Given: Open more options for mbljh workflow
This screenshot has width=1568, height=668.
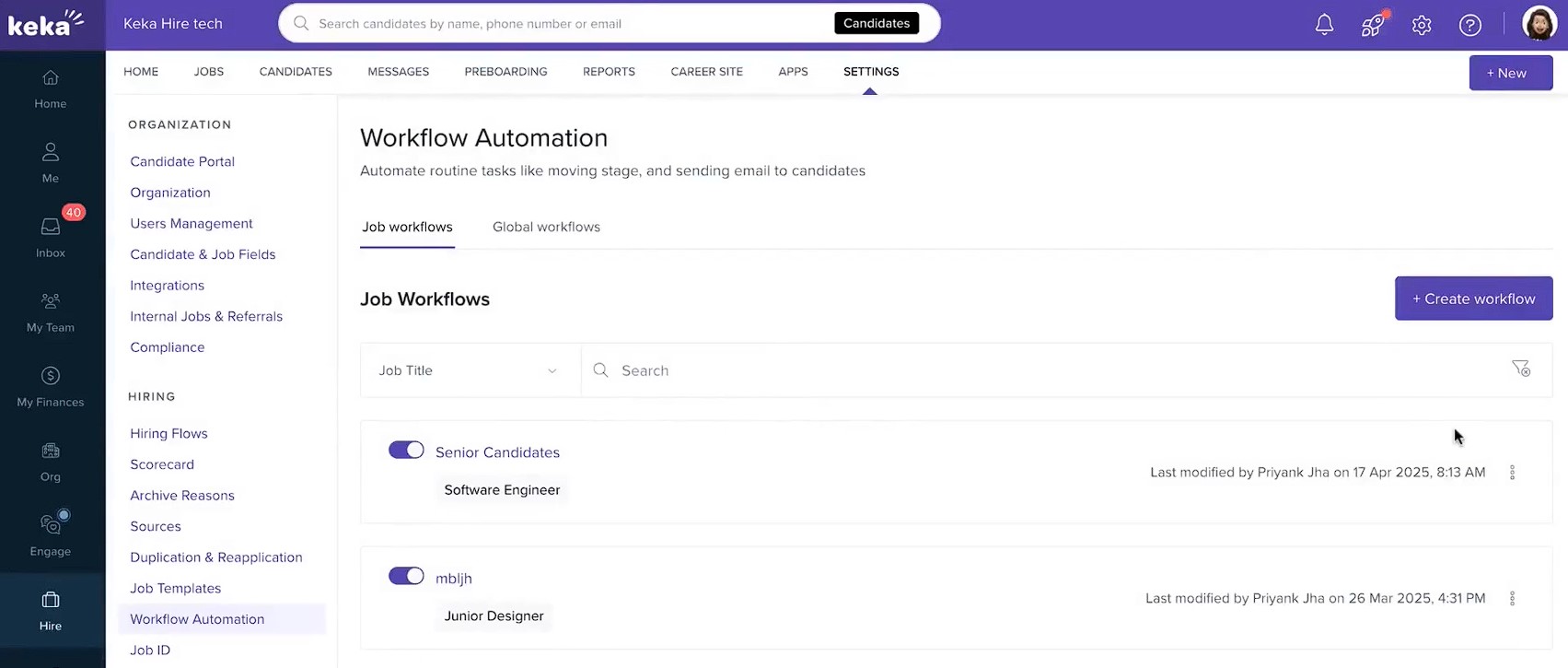Looking at the screenshot, I should point(1512,599).
